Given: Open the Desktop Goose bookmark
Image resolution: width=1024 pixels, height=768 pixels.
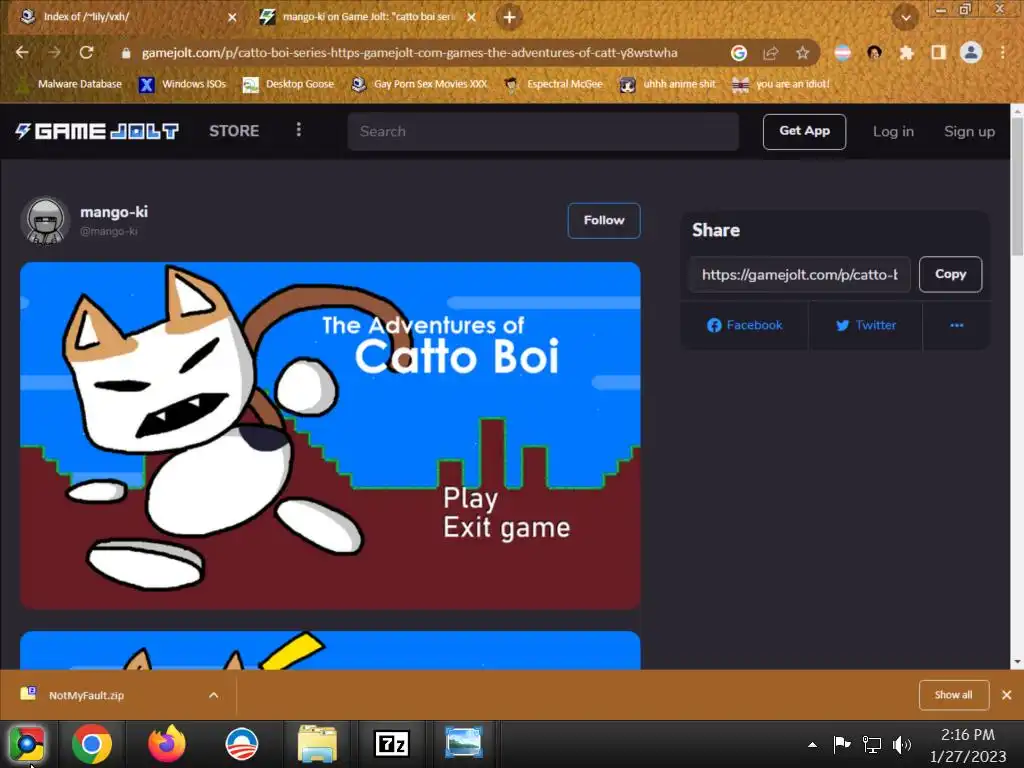Looking at the screenshot, I should (x=288, y=84).
